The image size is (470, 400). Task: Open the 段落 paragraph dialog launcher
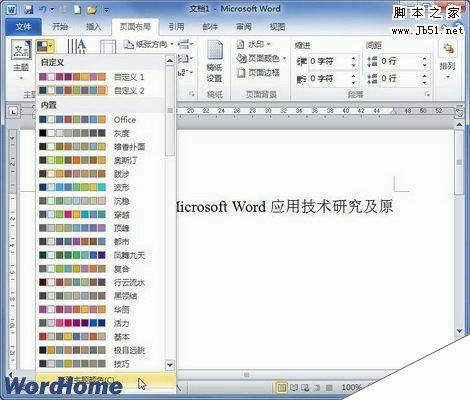click(x=427, y=95)
